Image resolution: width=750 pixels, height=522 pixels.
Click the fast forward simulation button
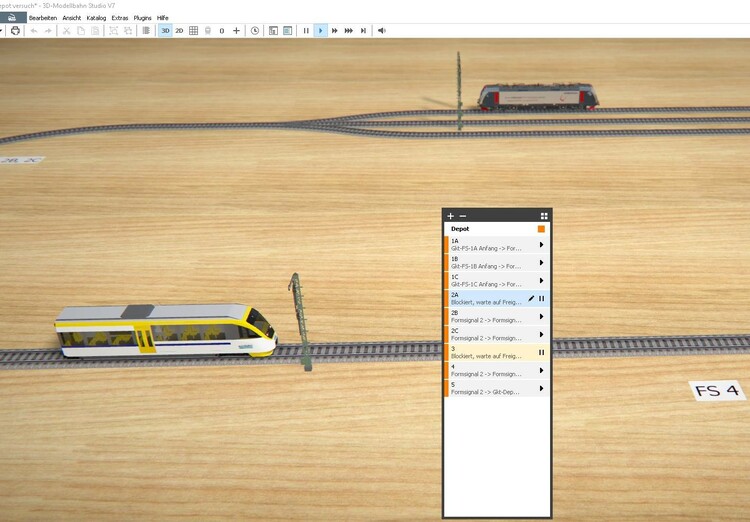click(334, 31)
